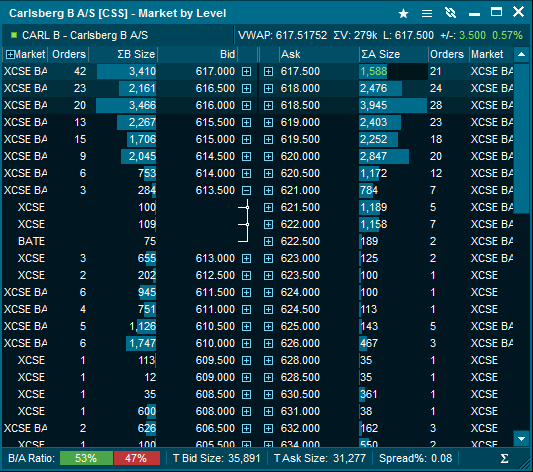Click the green CARL B status indicator
Screen dimensions: 533x472
14,35
